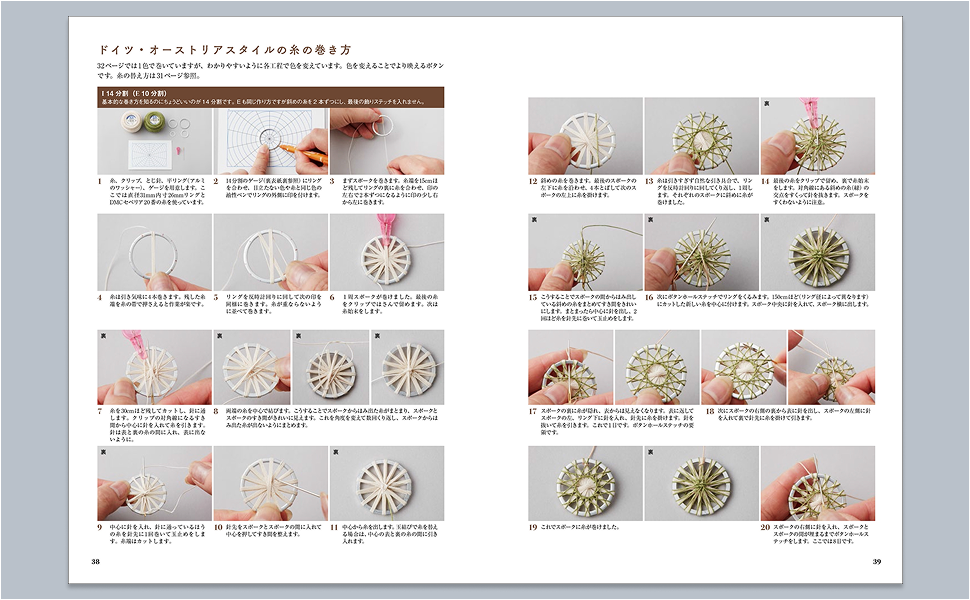Open the step 11 photo of finished white spoke wheel

tap(387, 483)
